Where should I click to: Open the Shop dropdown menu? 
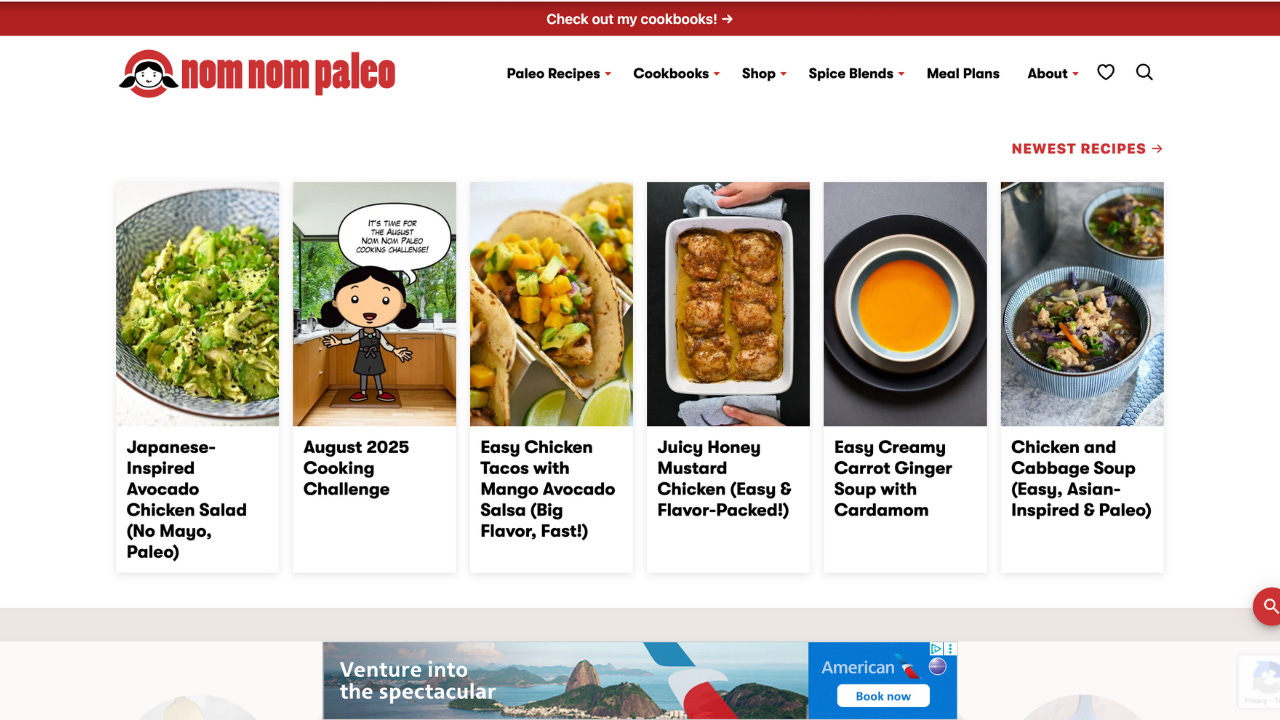pos(764,73)
